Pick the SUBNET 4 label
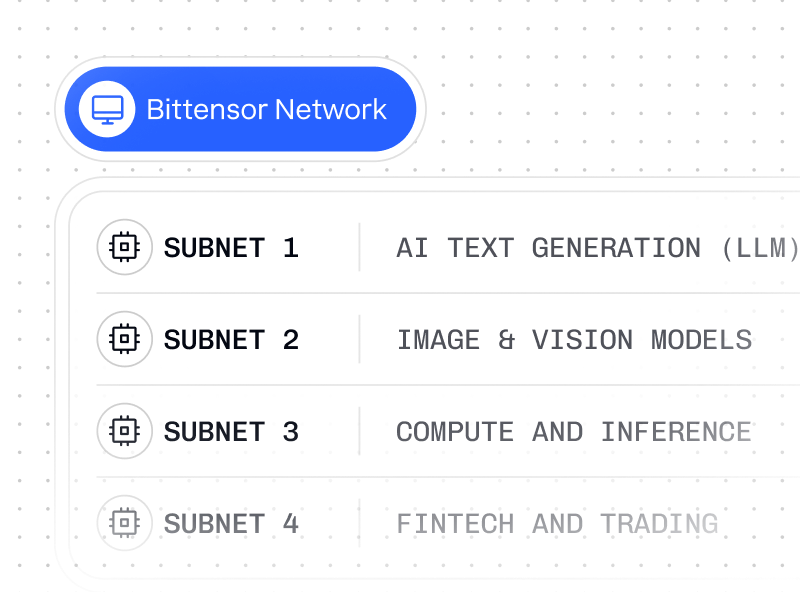The width and height of the screenshot is (800, 592). point(231,524)
